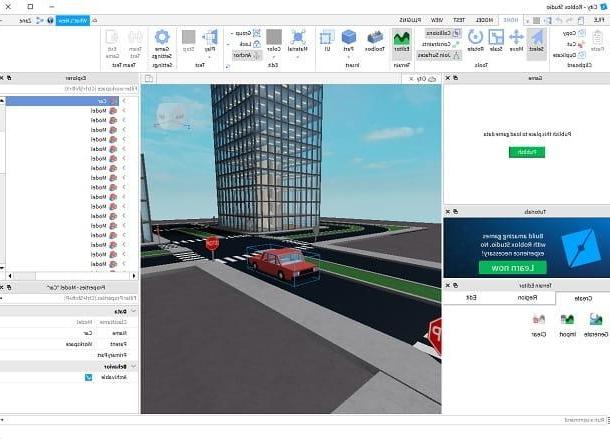Activate the Move tool

click(516, 41)
